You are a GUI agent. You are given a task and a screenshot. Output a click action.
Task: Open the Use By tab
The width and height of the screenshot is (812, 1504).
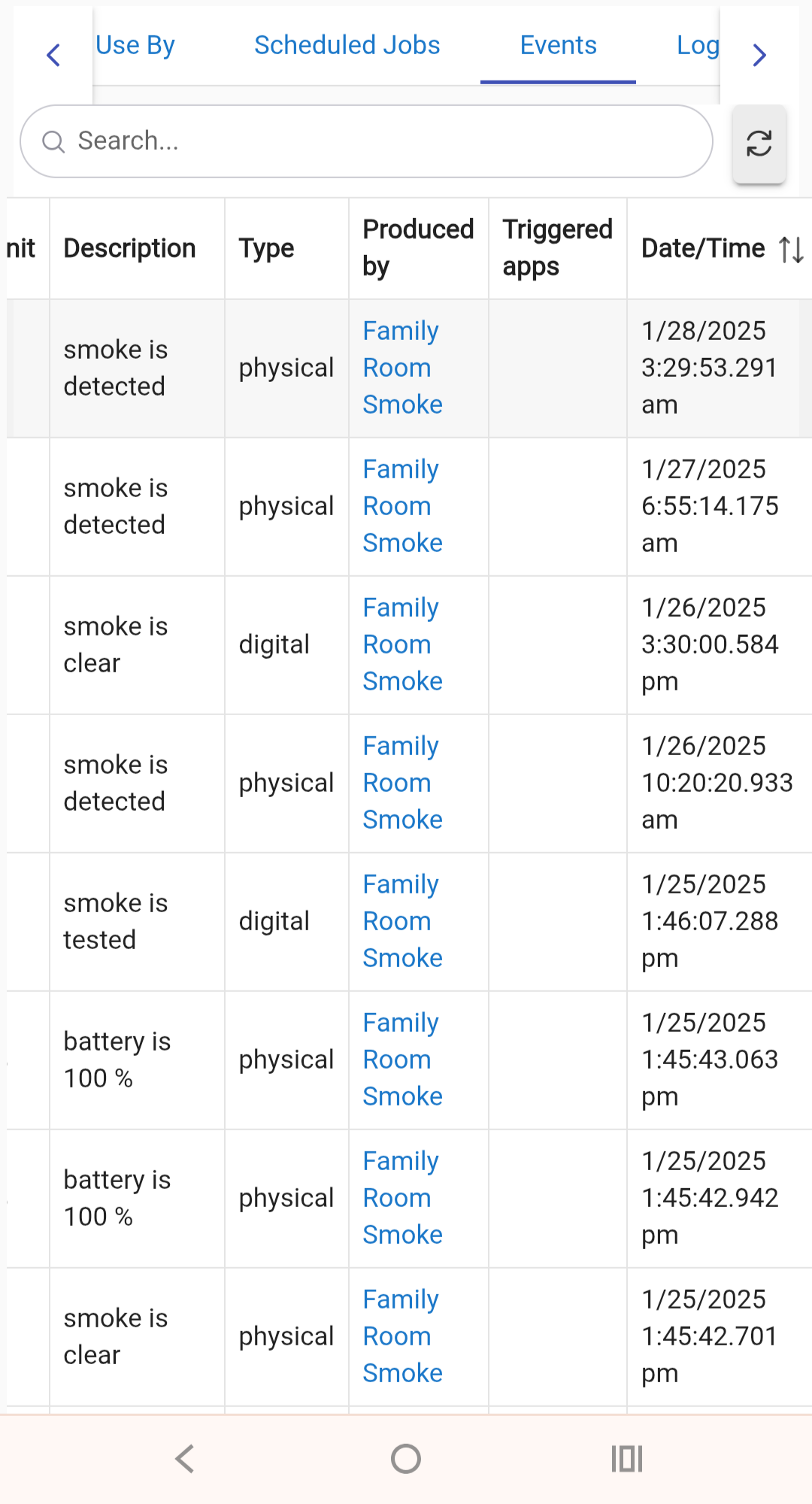[x=135, y=45]
